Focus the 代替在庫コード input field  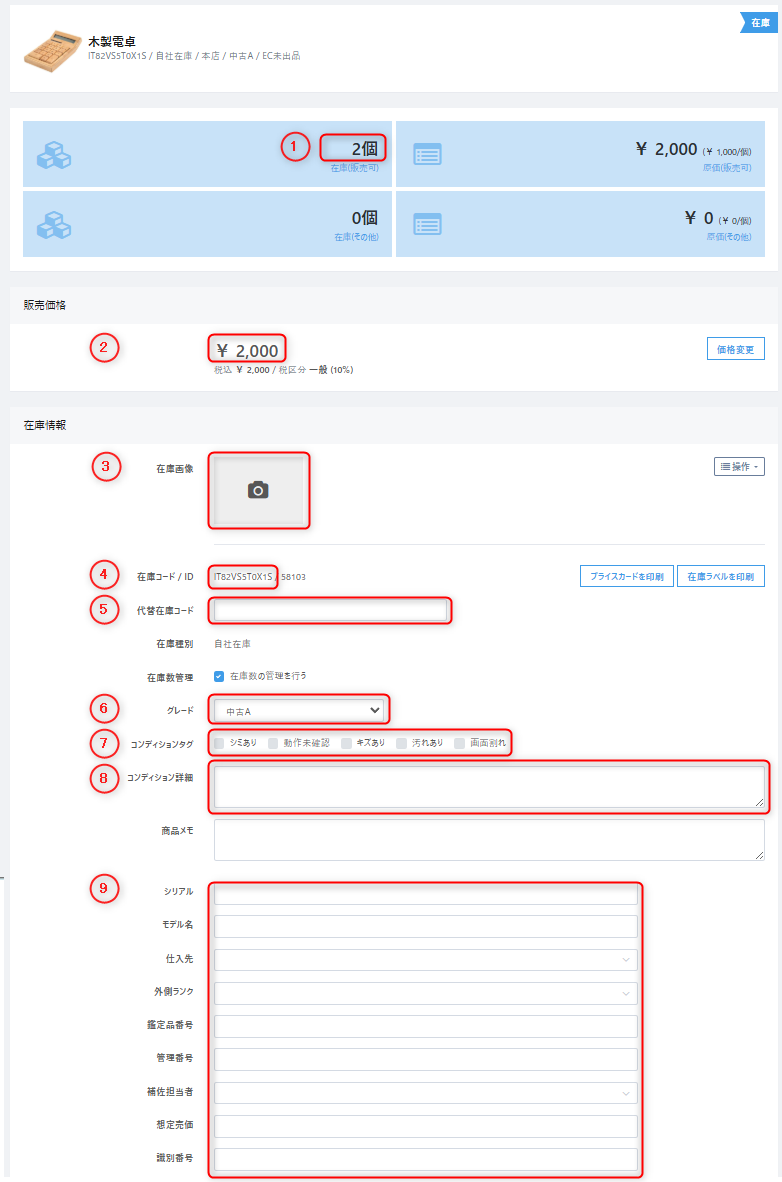point(330,611)
